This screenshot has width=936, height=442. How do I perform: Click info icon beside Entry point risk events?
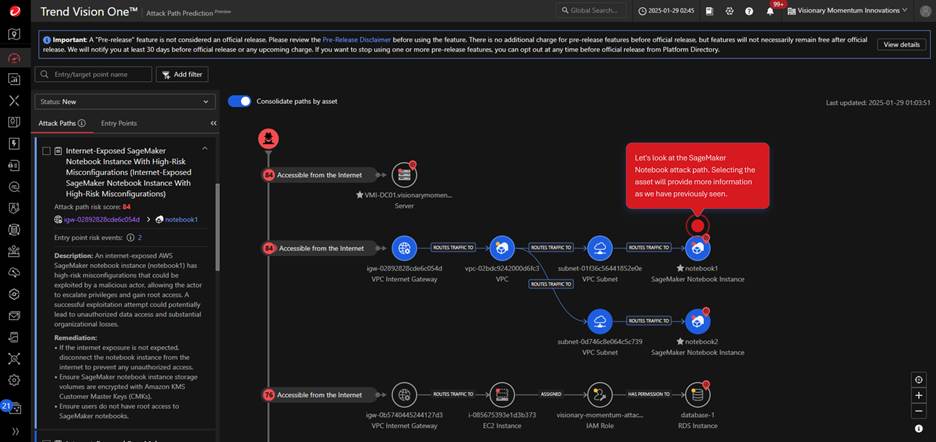pos(130,237)
